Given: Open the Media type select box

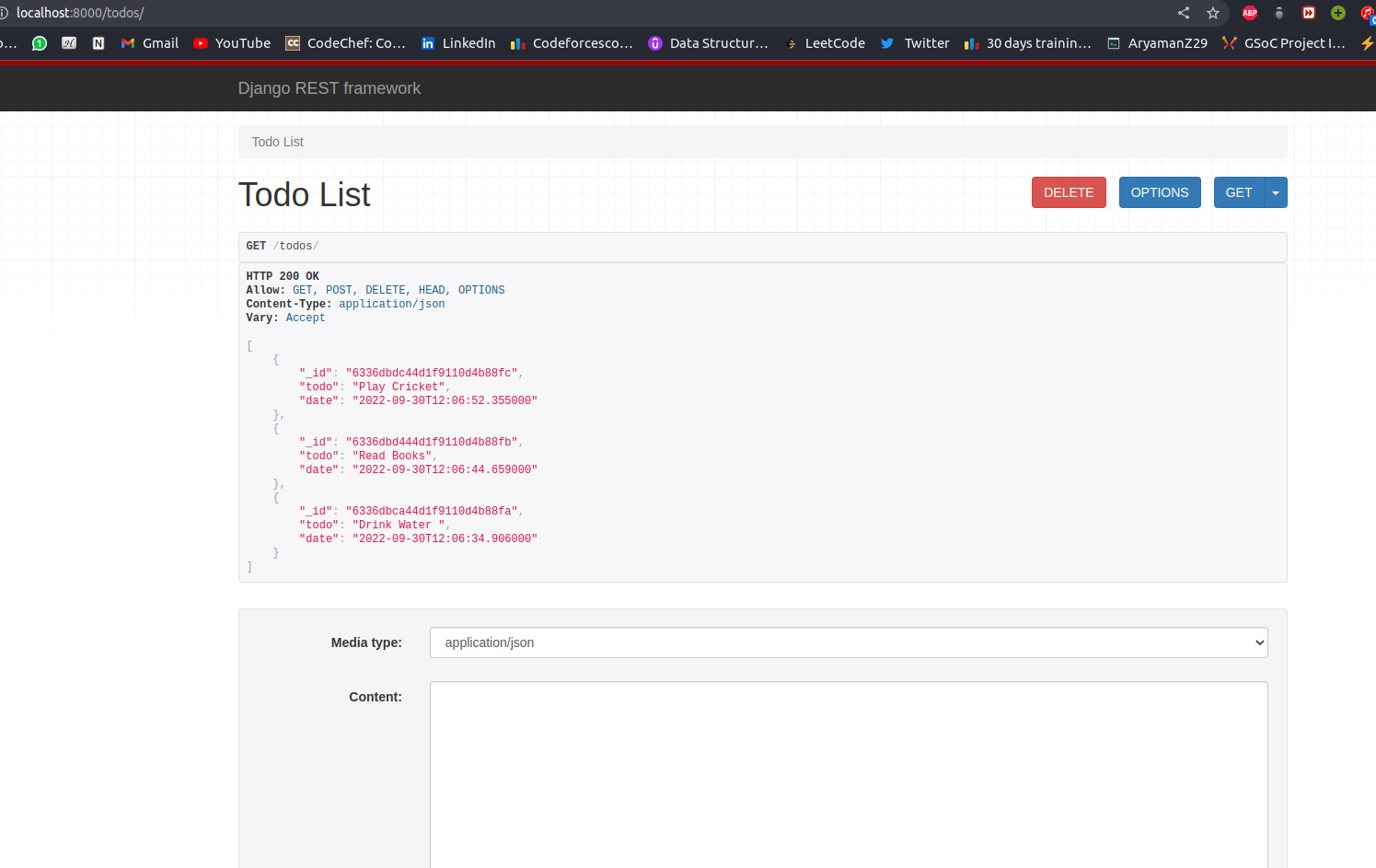Looking at the screenshot, I should 849,642.
